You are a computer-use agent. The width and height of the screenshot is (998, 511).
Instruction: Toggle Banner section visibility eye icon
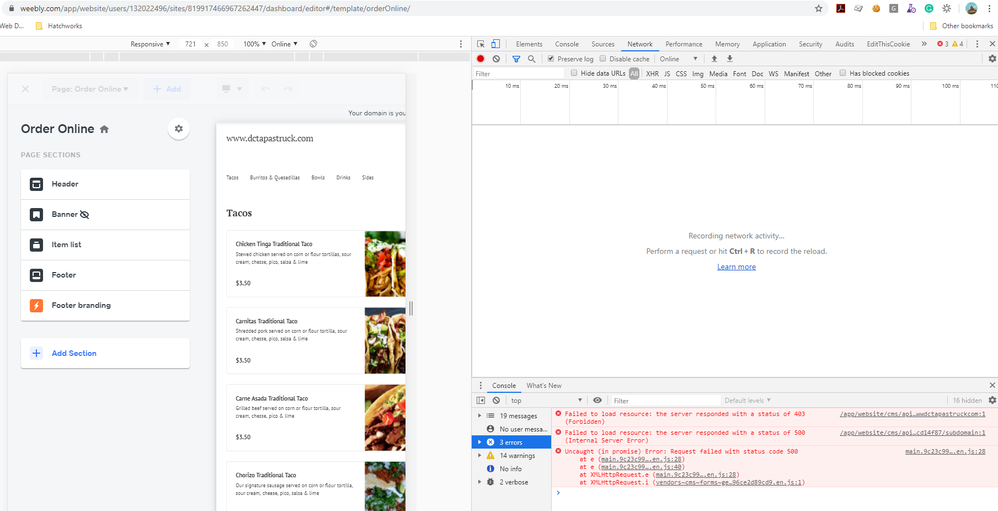tap(85, 215)
